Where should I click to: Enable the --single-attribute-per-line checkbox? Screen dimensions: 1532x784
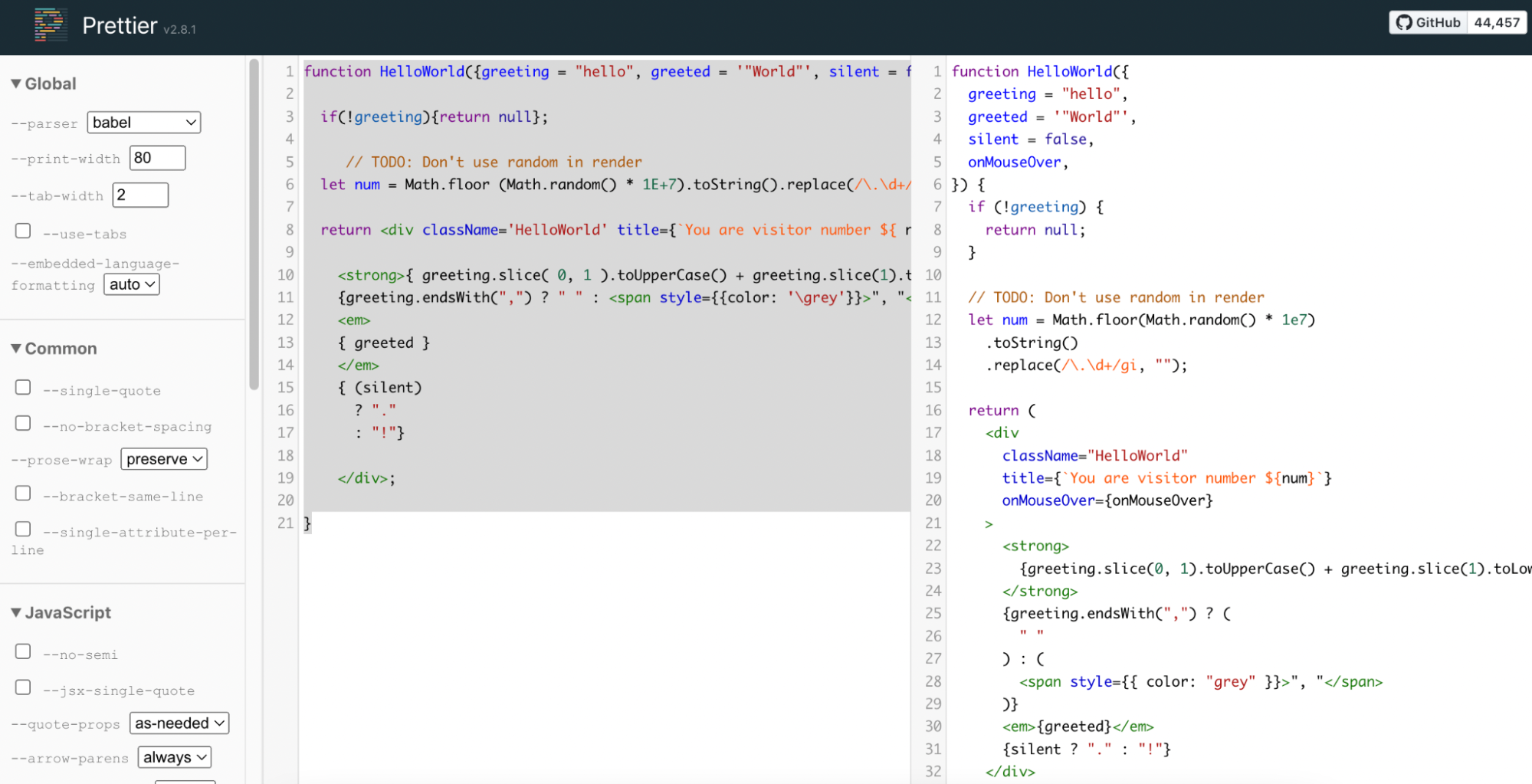point(23,529)
